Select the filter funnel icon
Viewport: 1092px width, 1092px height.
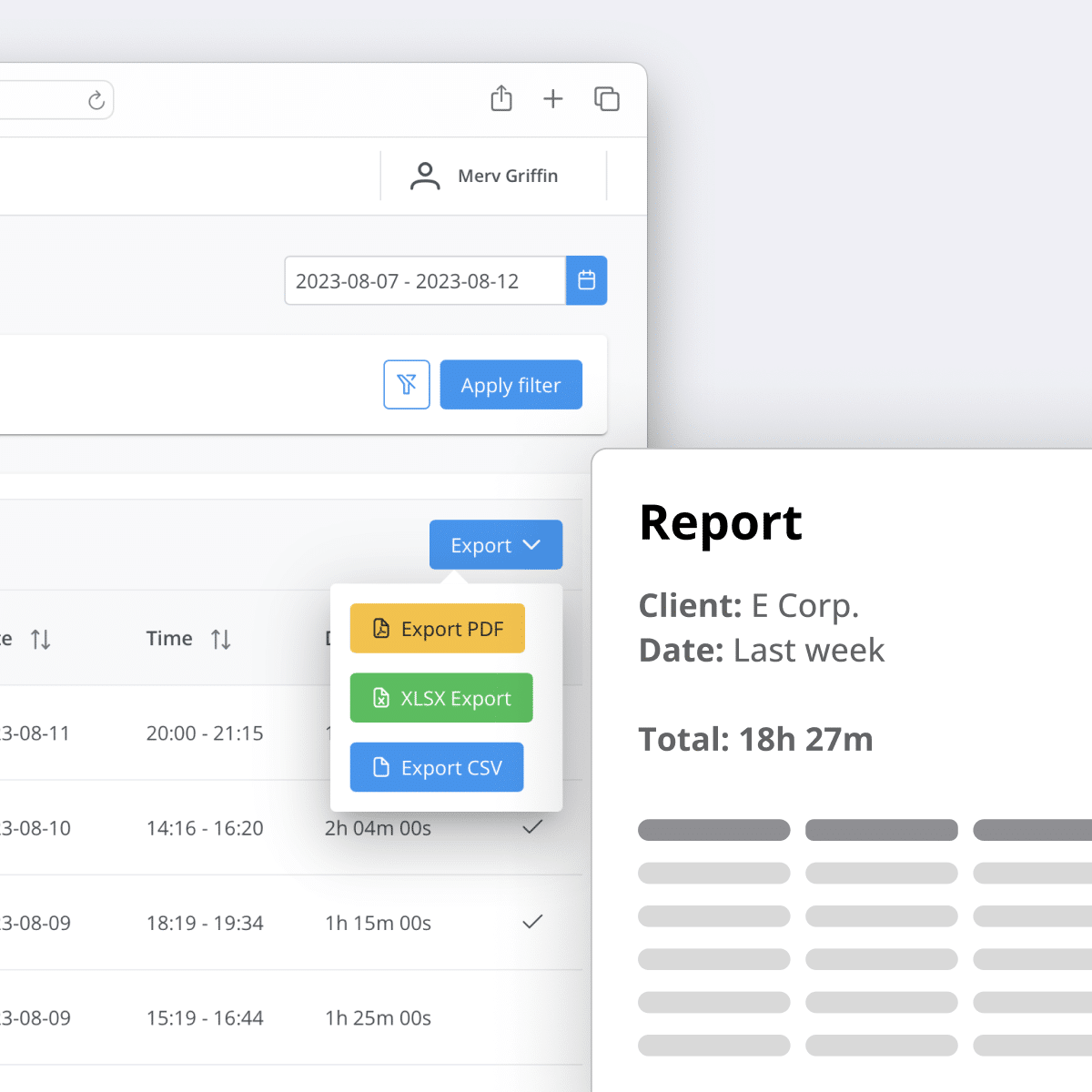(x=407, y=384)
